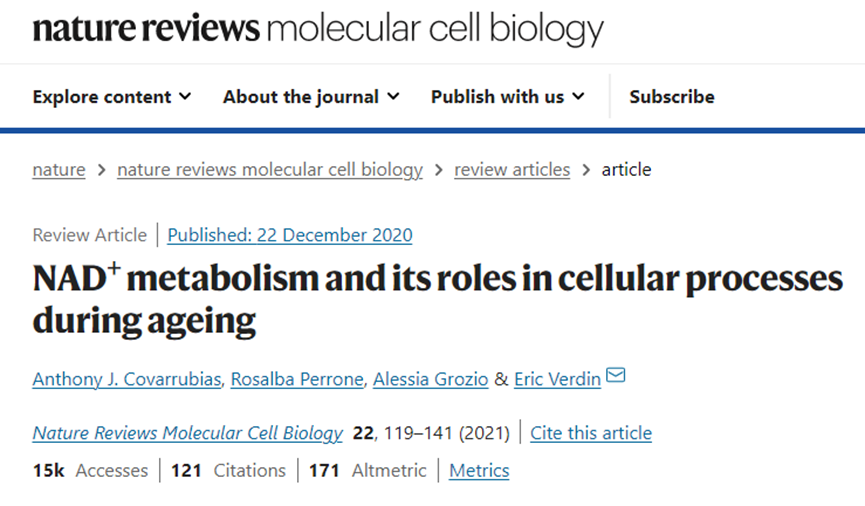Click the Subscribe menu item

point(671,97)
